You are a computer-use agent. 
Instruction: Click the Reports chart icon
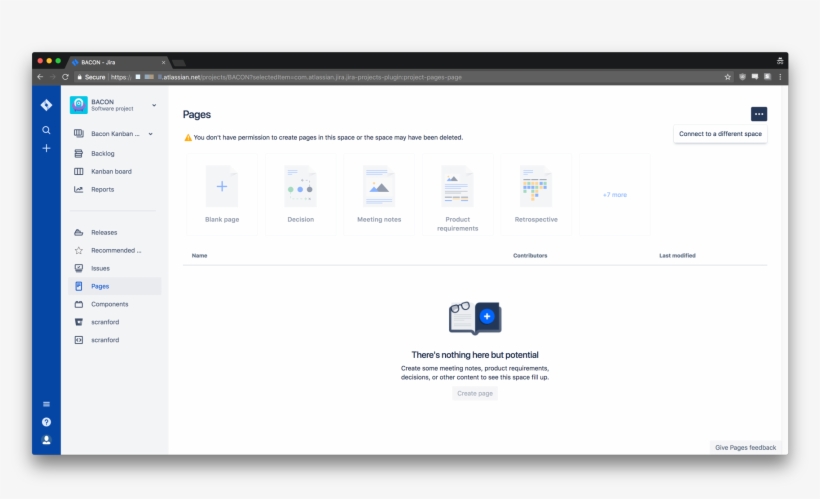click(x=78, y=189)
